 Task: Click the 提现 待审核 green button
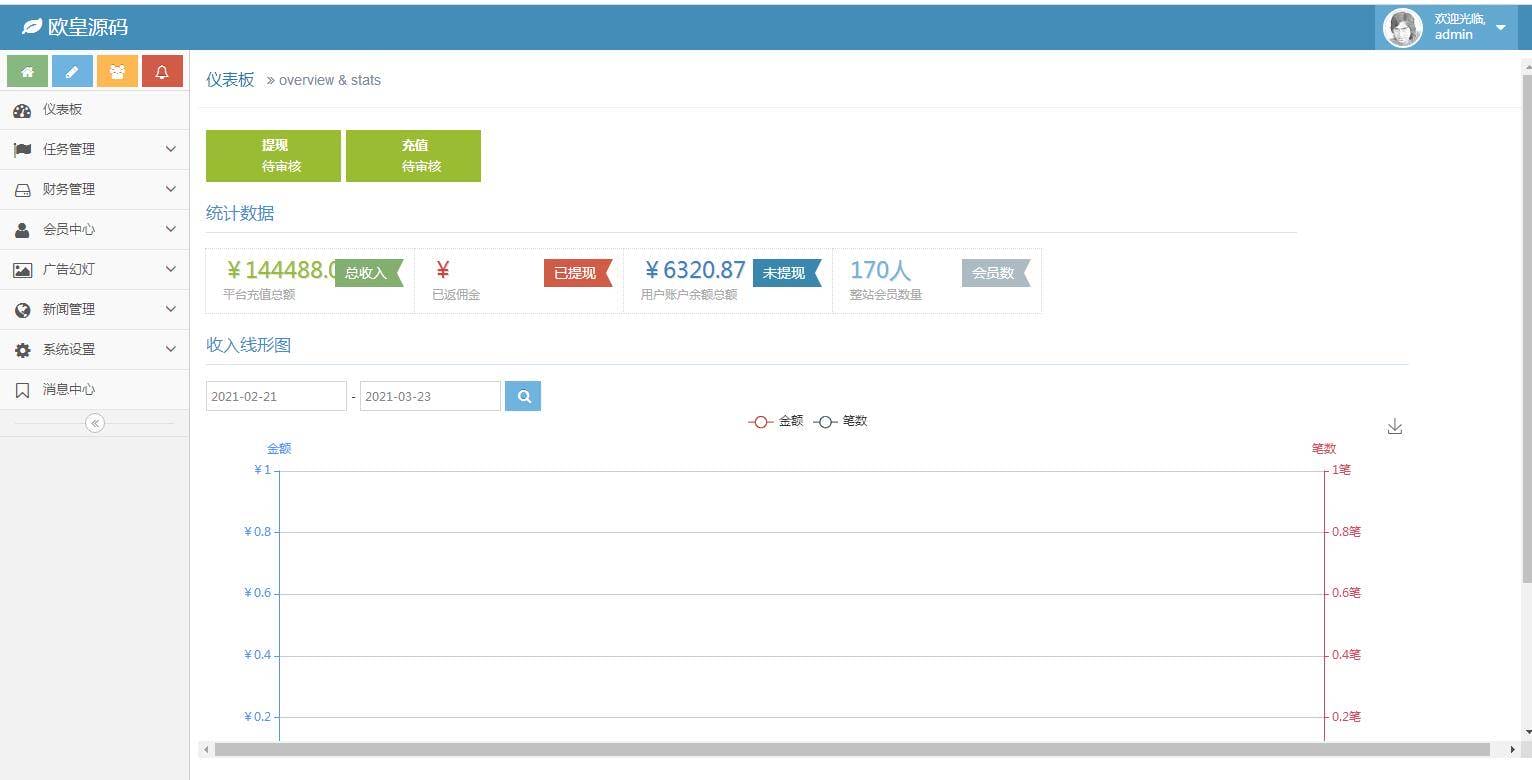(x=273, y=156)
